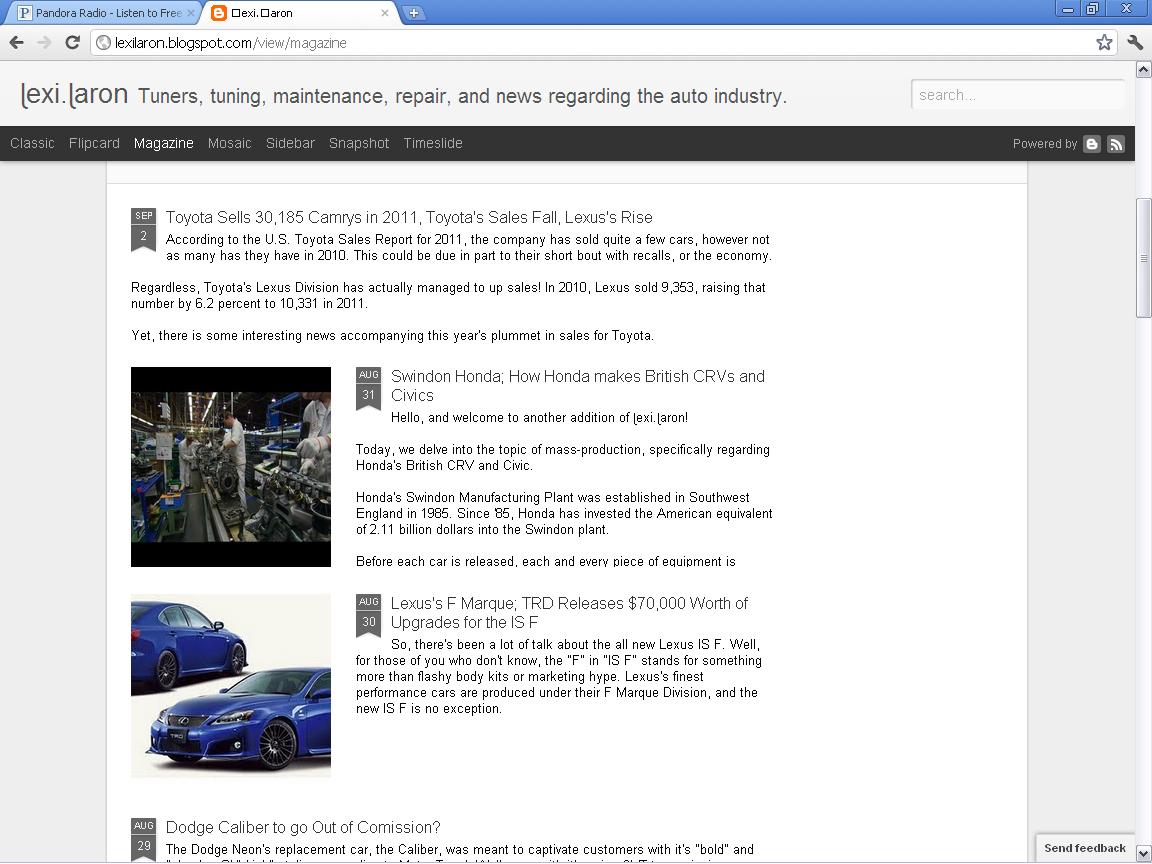Minimize the Chrome window
Viewport: 1152px width, 864px height.
point(1068,8)
